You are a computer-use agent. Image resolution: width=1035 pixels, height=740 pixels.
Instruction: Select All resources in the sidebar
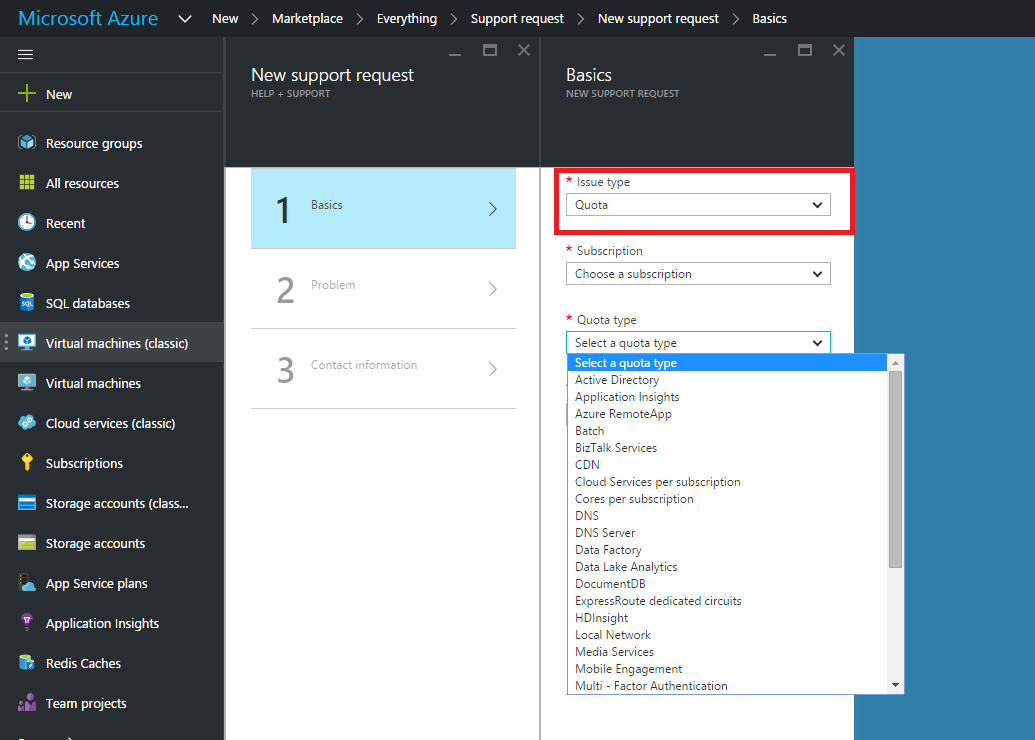click(83, 182)
